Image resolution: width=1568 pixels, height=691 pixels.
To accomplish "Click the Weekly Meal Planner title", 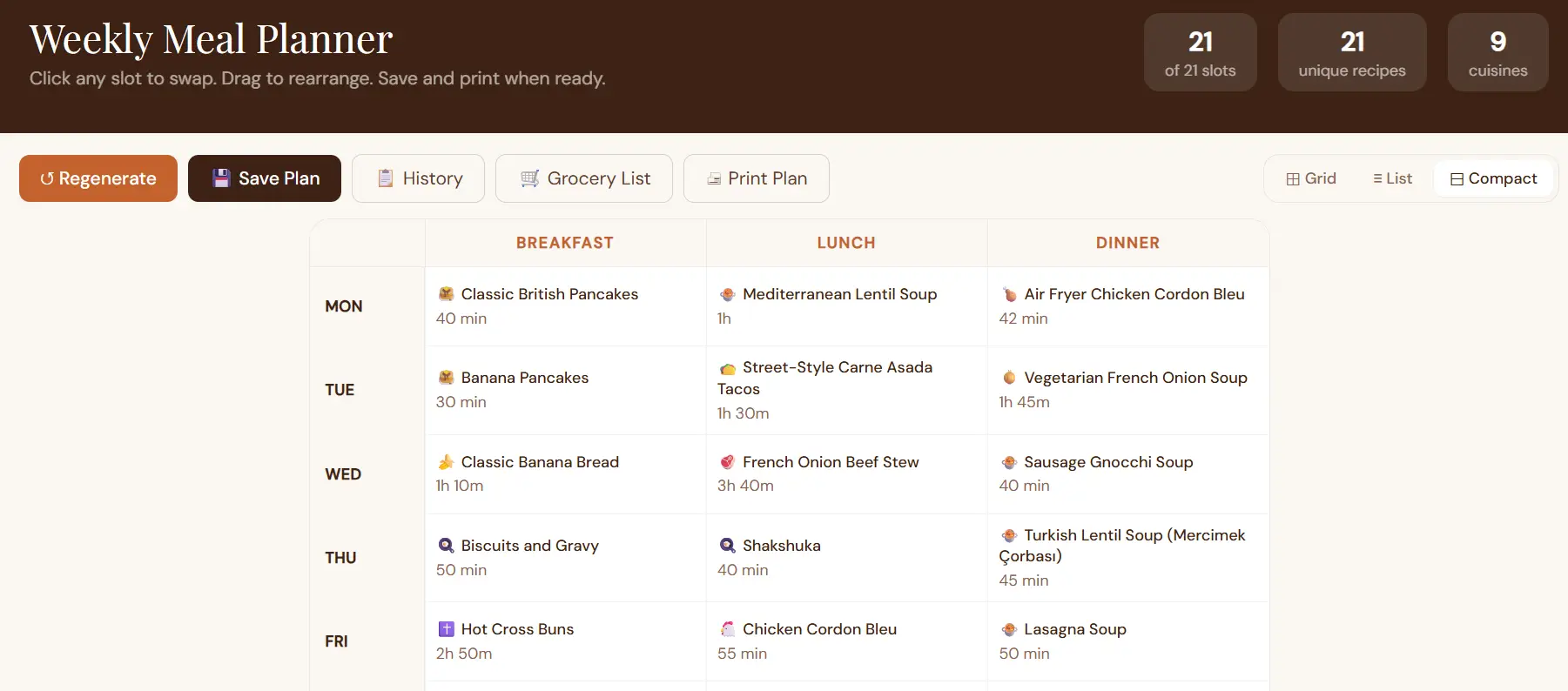I will click(x=212, y=39).
